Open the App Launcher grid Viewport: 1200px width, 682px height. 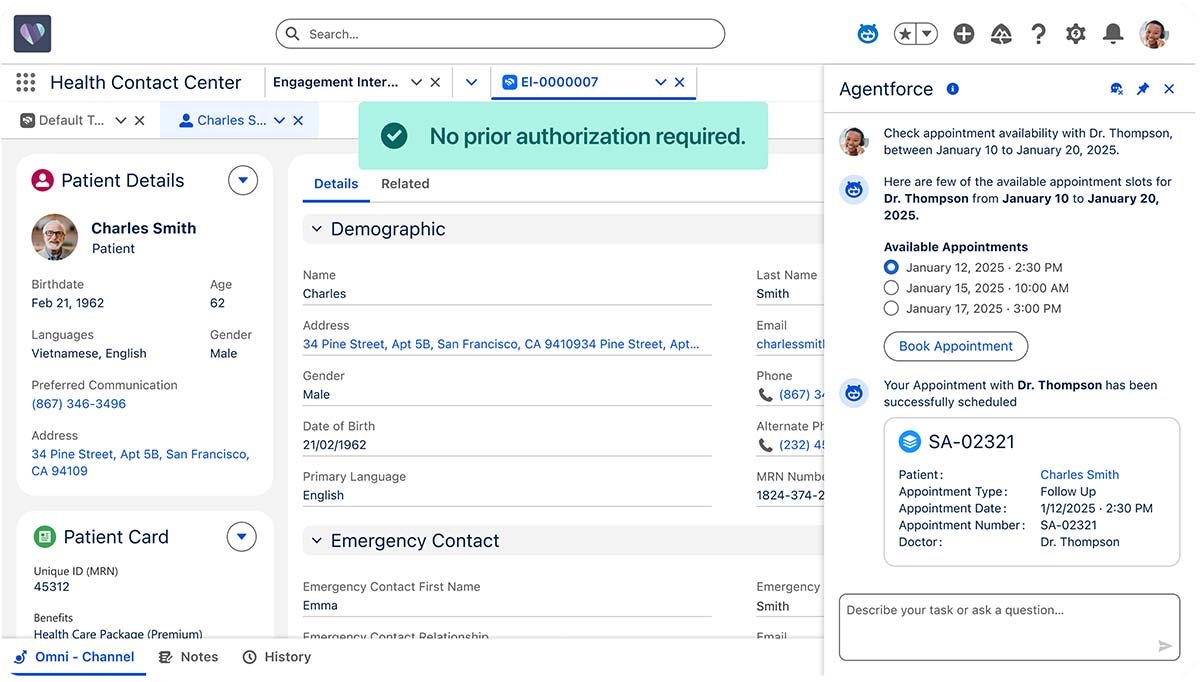[25, 82]
